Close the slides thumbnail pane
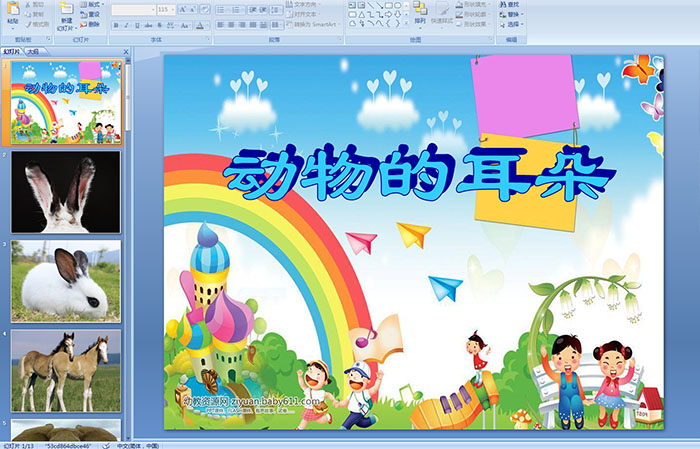This screenshot has width=700, height=449. coord(126,52)
